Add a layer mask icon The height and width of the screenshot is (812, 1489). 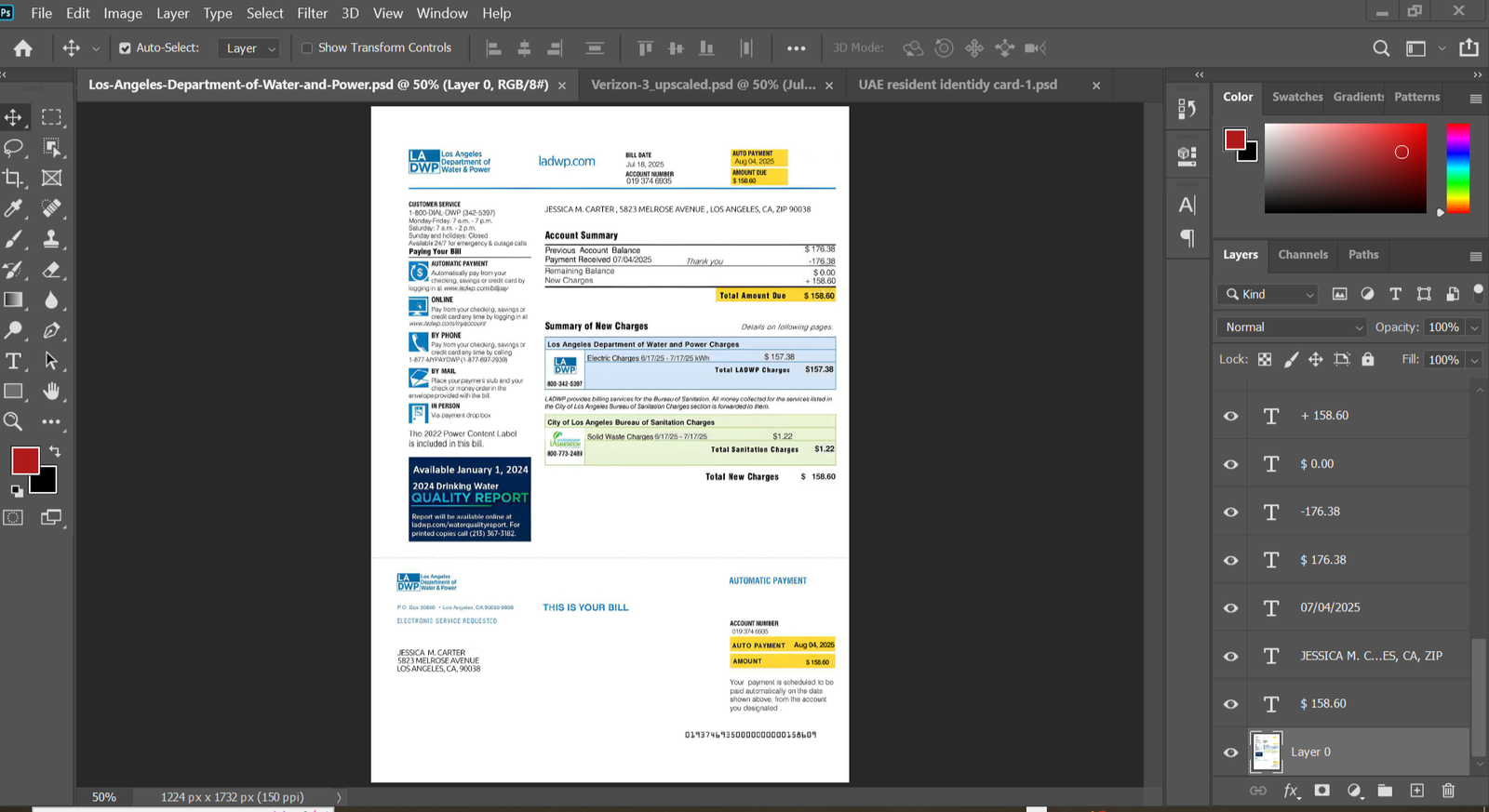pos(1322,791)
